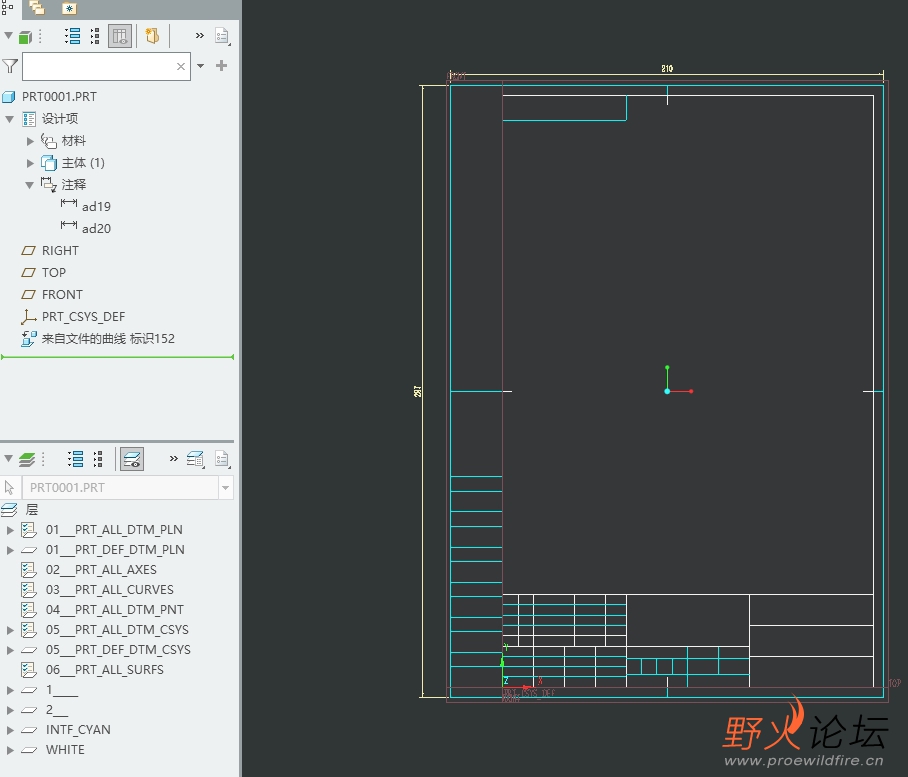Open the dropdown arrow next to the filter box
This screenshot has height=777, width=908.
[x=201, y=66]
